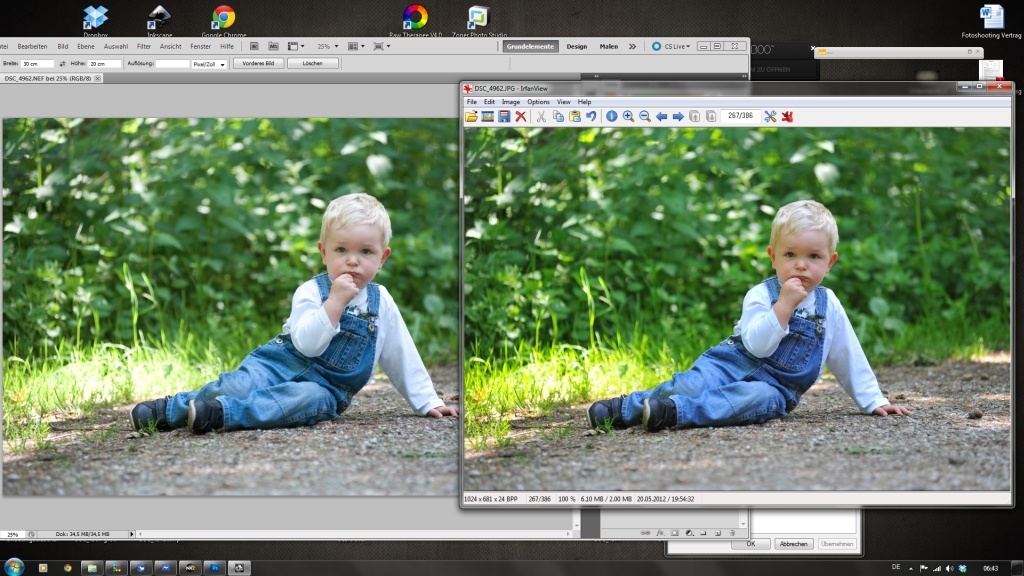The width and height of the screenshot is (1024, 576).
Task: Open arrange documents dropdown
Action: coord(356,46)
